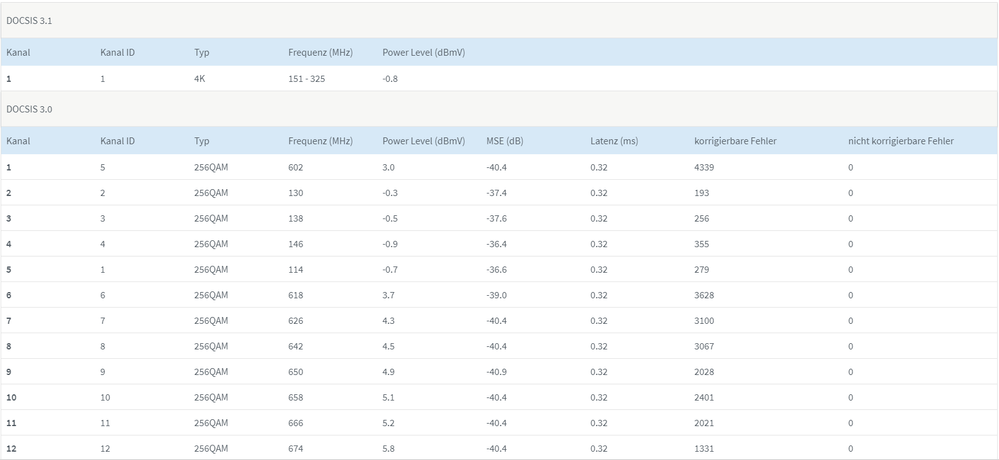The image size is (999, 460).
Task: Click the DOCSIS 3.0 section heading
Action: (29, 108)
